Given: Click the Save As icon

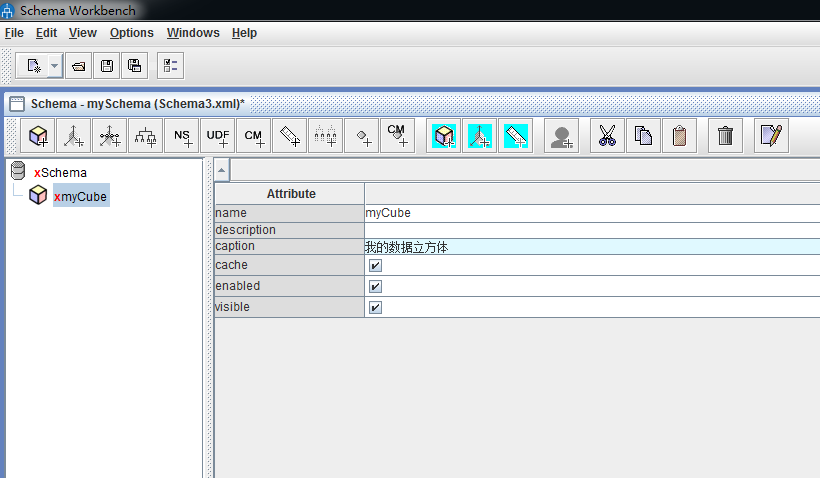Looking at the screenshot, I should (134, 66).
